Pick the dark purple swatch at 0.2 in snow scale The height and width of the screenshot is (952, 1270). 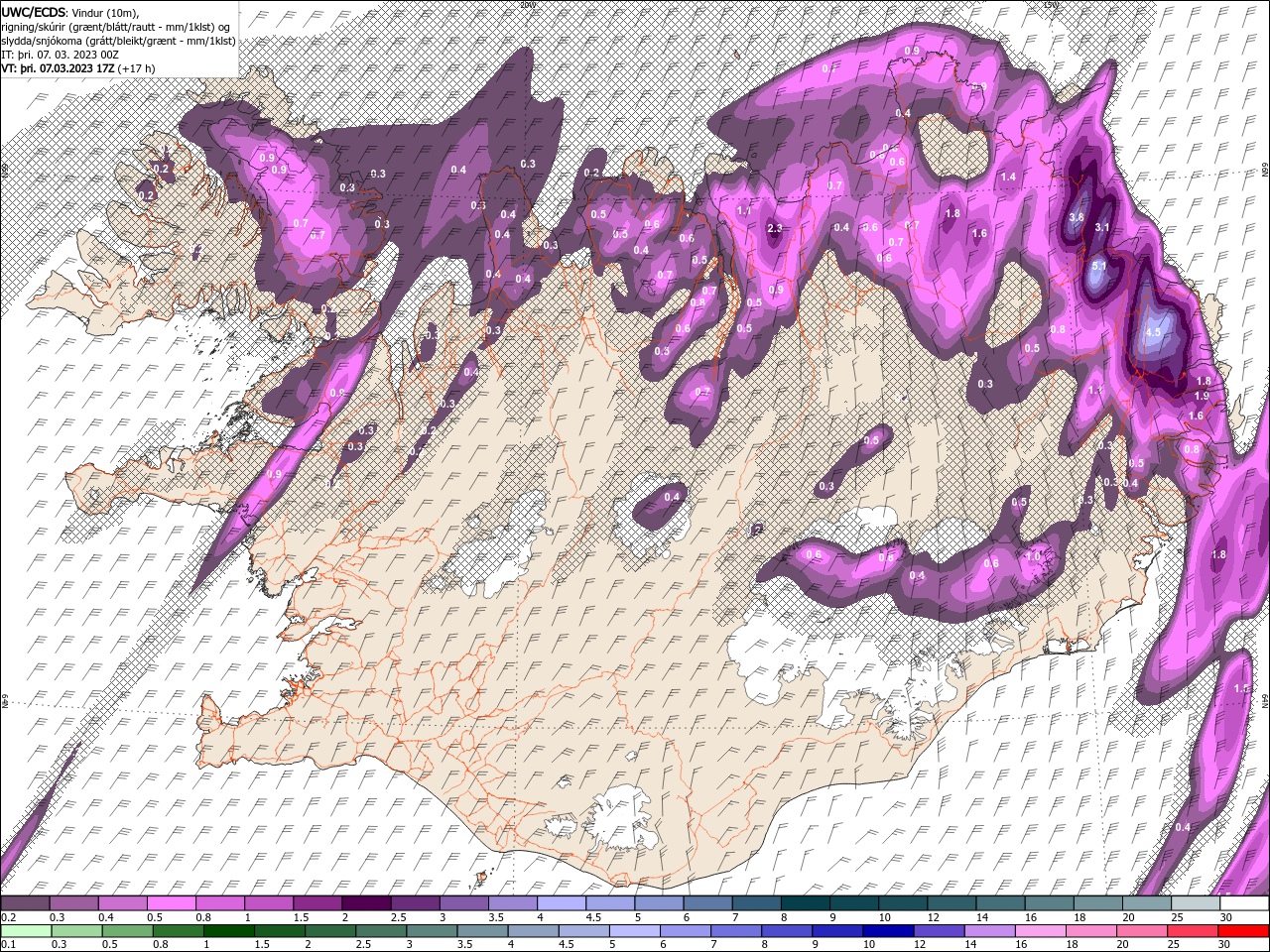[x=25, y=903]
